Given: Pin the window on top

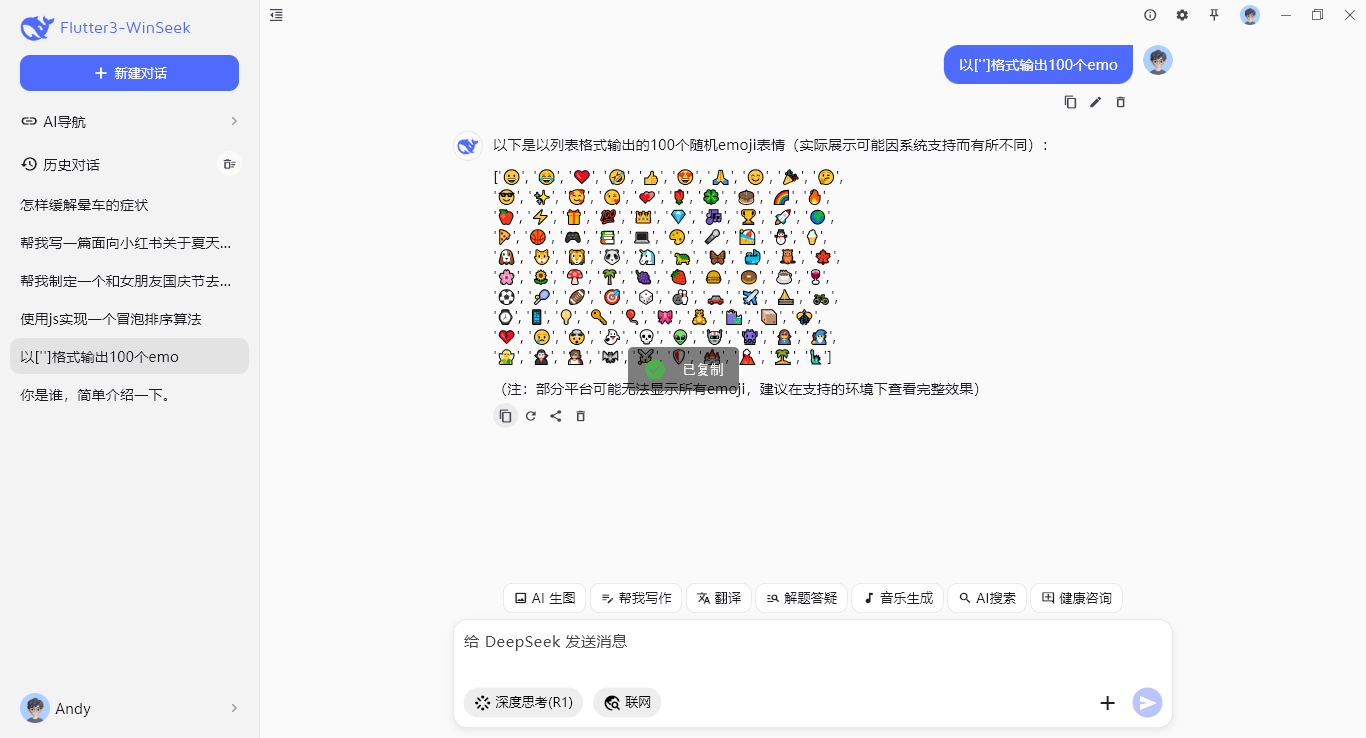Looking at the screenshot, I should pyautogui.click(x=1214, y=15).
